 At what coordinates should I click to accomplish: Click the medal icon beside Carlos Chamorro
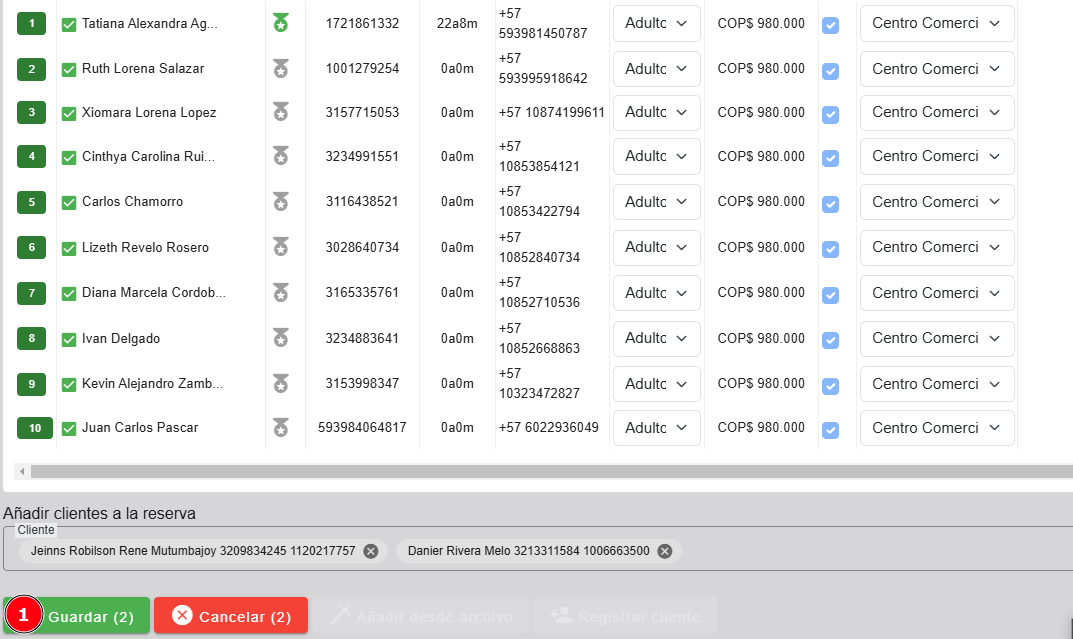pos(281,202)
